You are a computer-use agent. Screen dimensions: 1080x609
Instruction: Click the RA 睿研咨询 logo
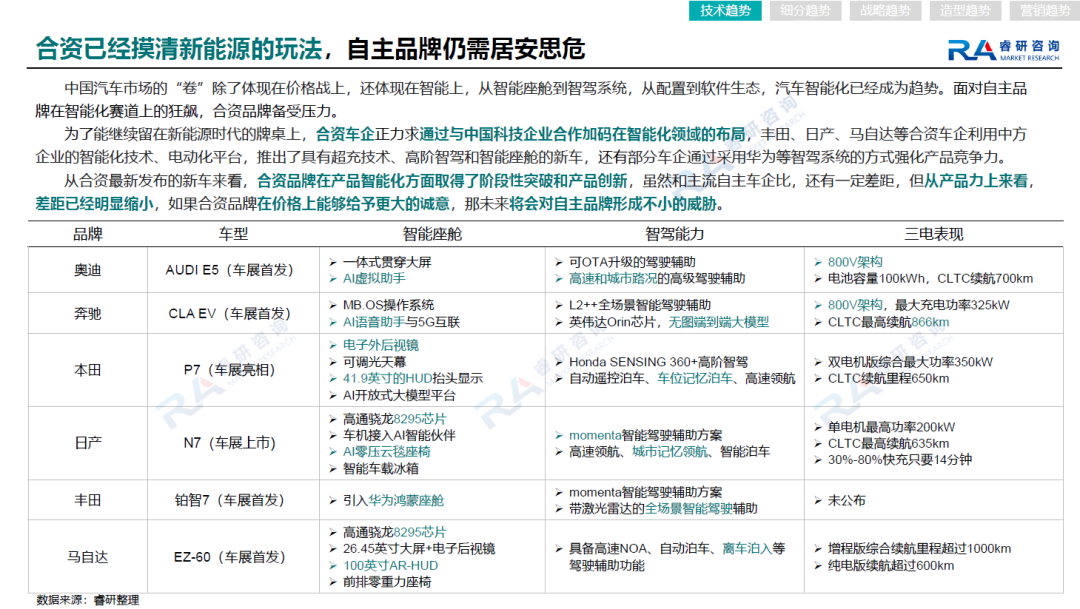(1003, 50)
